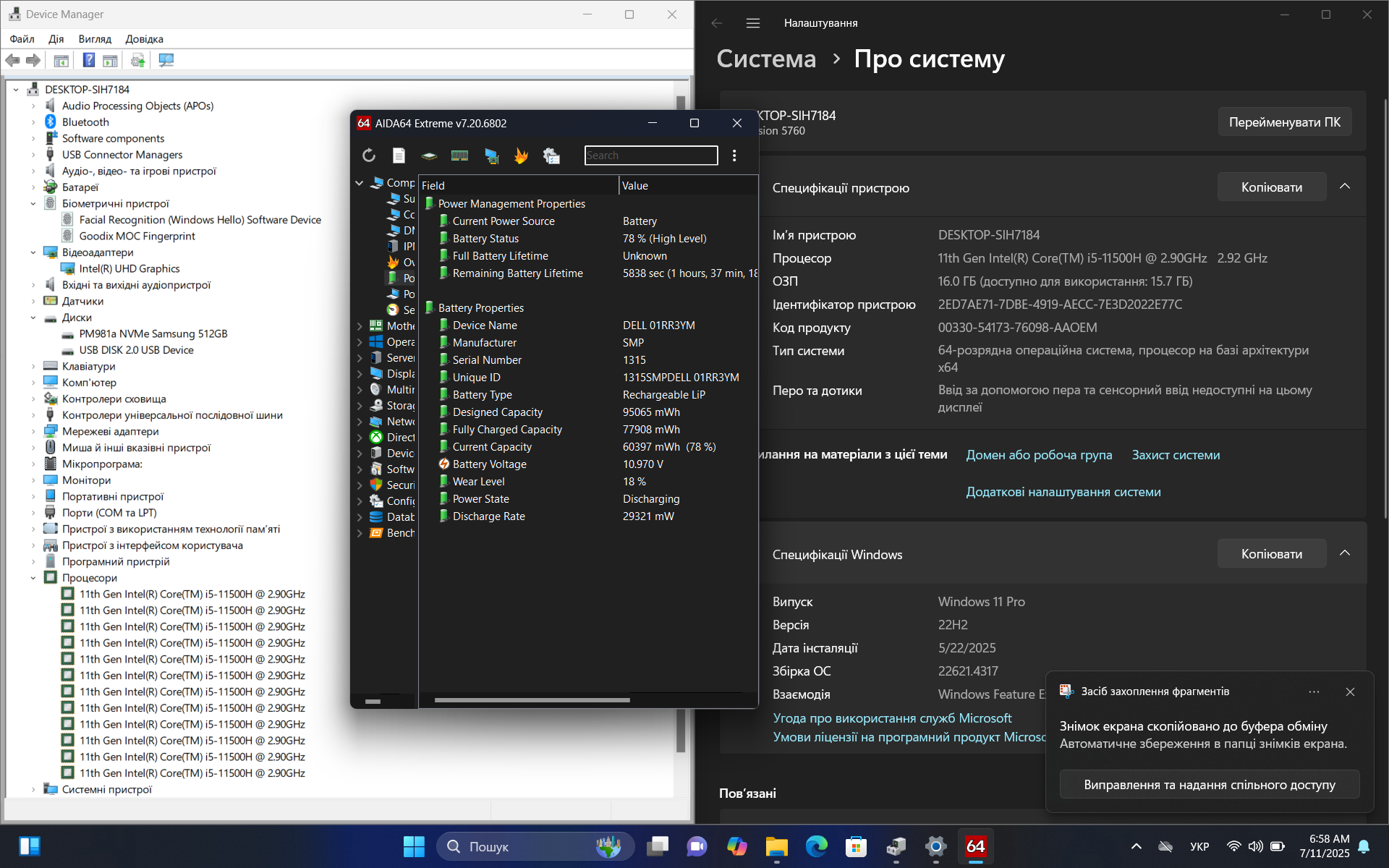Collapse the Computer node in AIDA64 tree

click(x=360, y=183)
